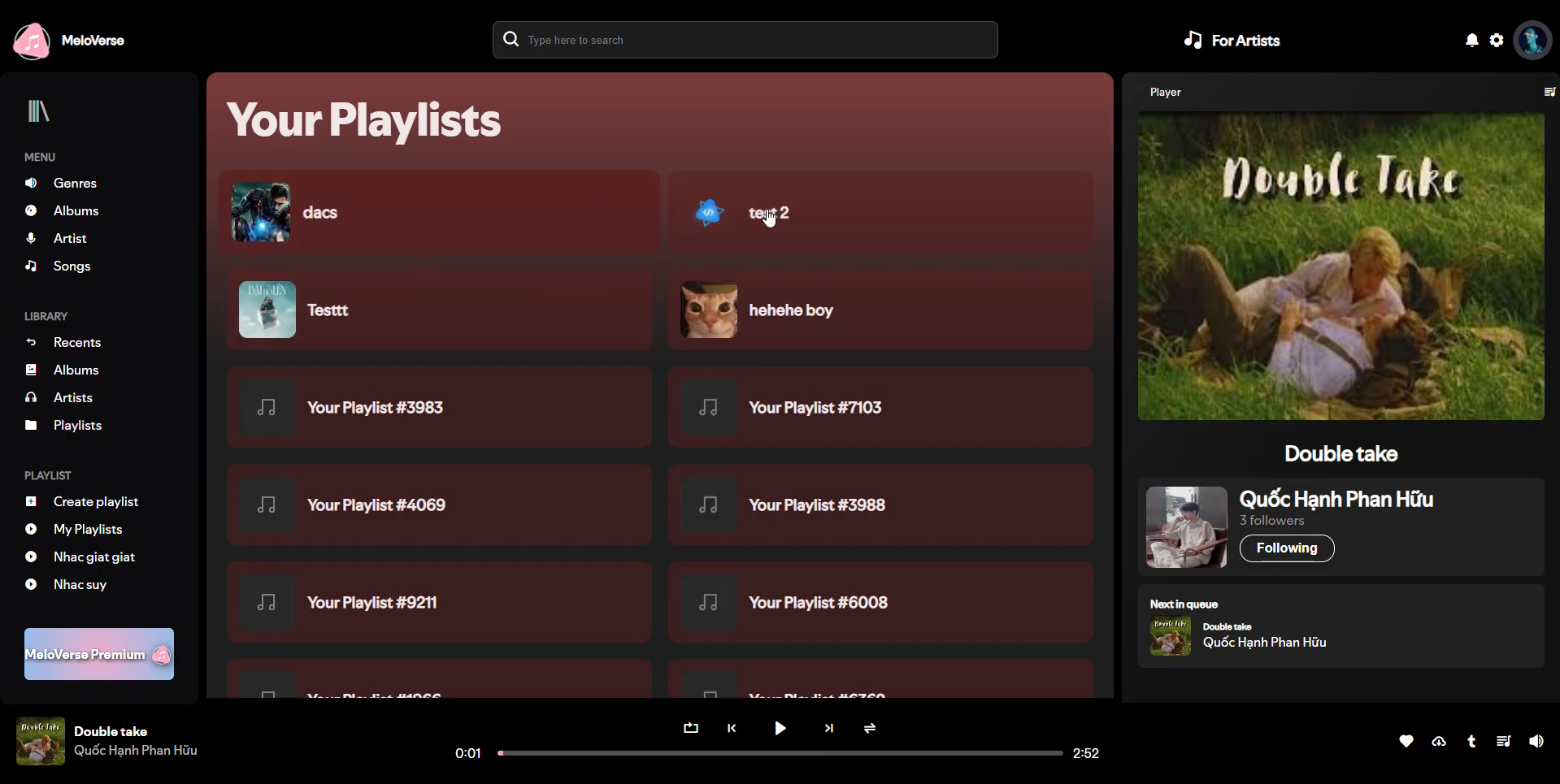Adjust volume using the speaker icon
This screenshot has width=1560, height=784.
tap(1536, 741)
